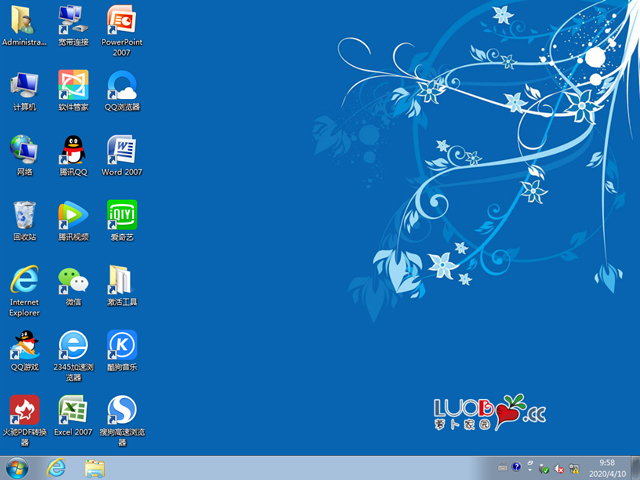Click the safely remove hardware tray icon
This screenshot has height=480, width=640.
coord(544,469)
